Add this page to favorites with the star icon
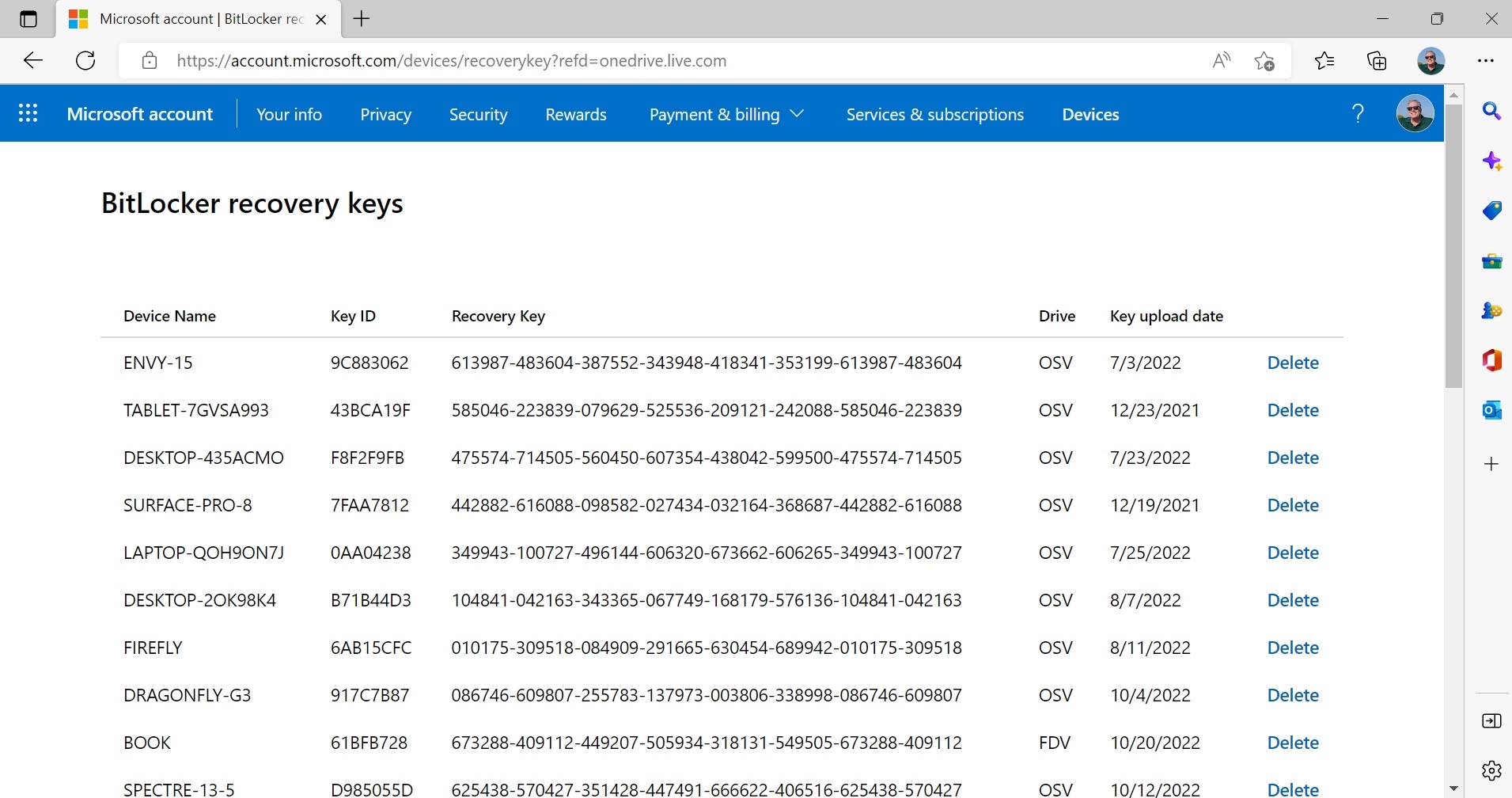Screen dimensions: 1512x798 coord(1264,61)
